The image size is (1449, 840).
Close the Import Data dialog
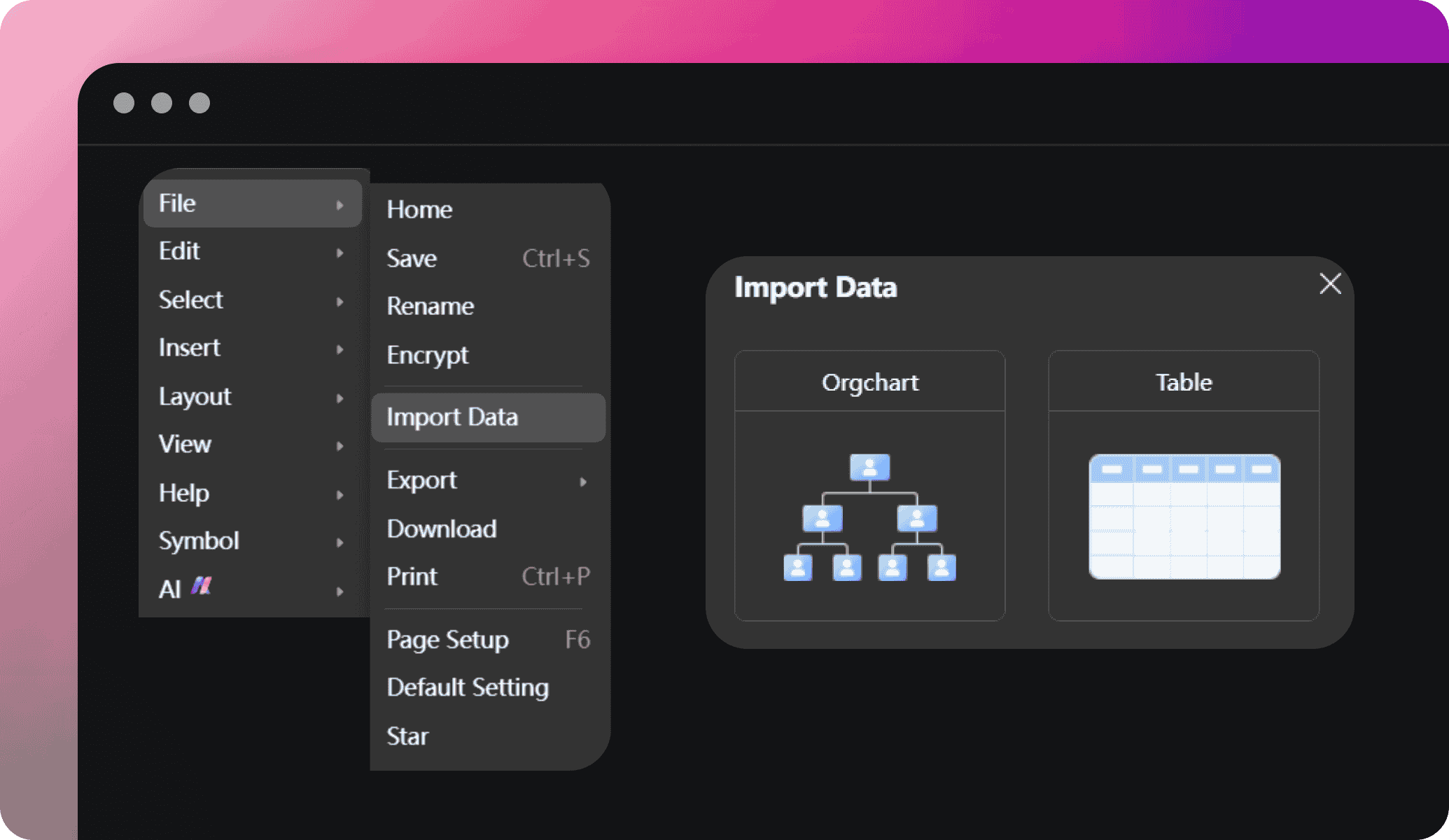(x=1331, y=284)
